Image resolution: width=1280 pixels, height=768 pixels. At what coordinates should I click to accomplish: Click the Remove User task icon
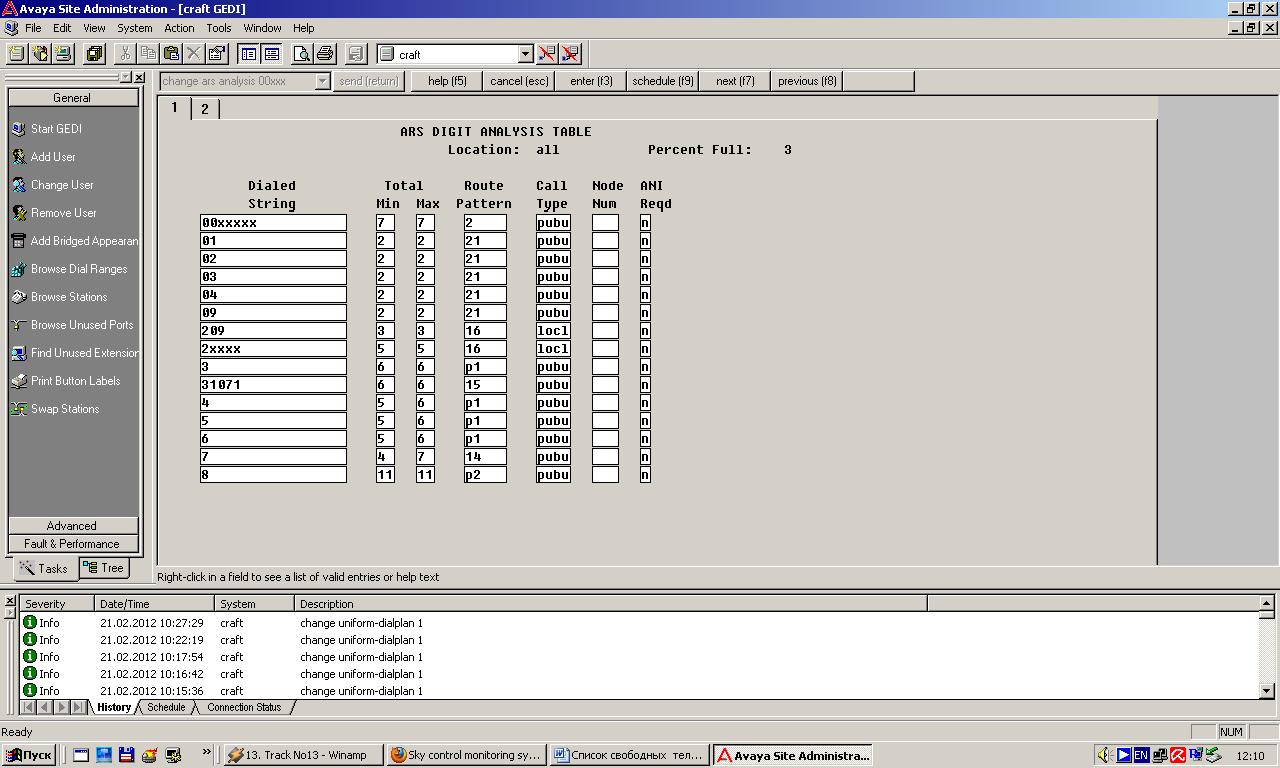(18, 213)
